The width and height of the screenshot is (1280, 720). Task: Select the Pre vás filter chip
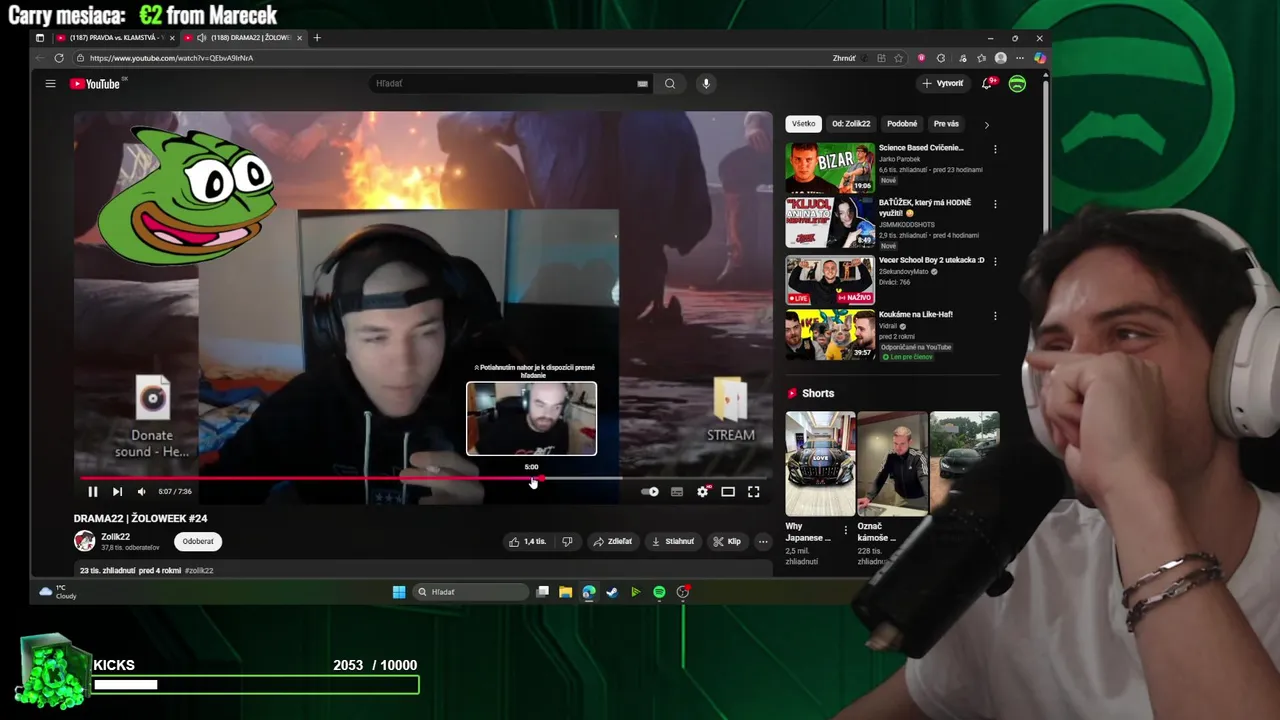click(946, 124)
